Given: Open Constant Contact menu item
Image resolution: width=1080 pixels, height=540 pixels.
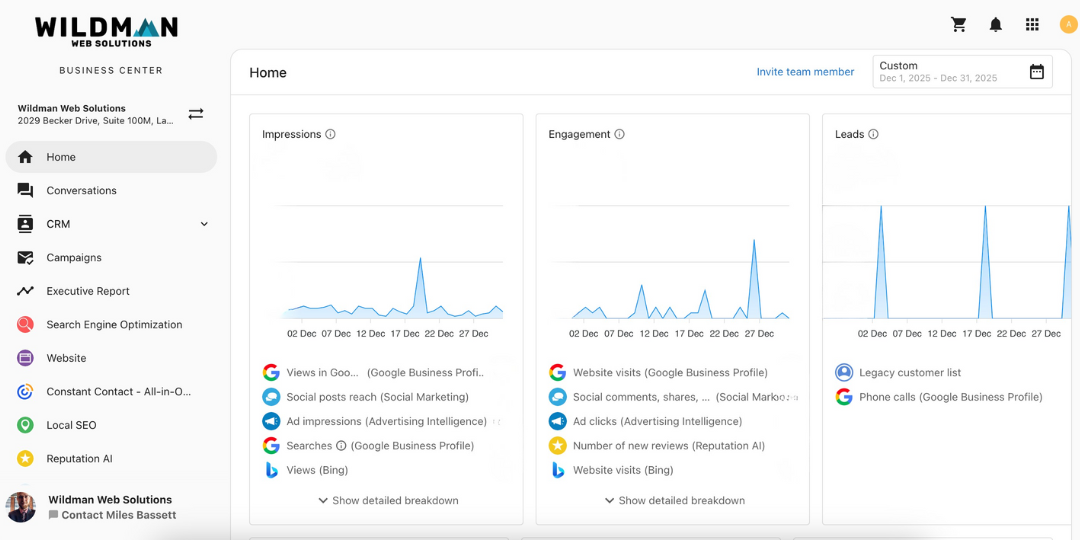Looking at the screenshot, I should tap(111, 391).
